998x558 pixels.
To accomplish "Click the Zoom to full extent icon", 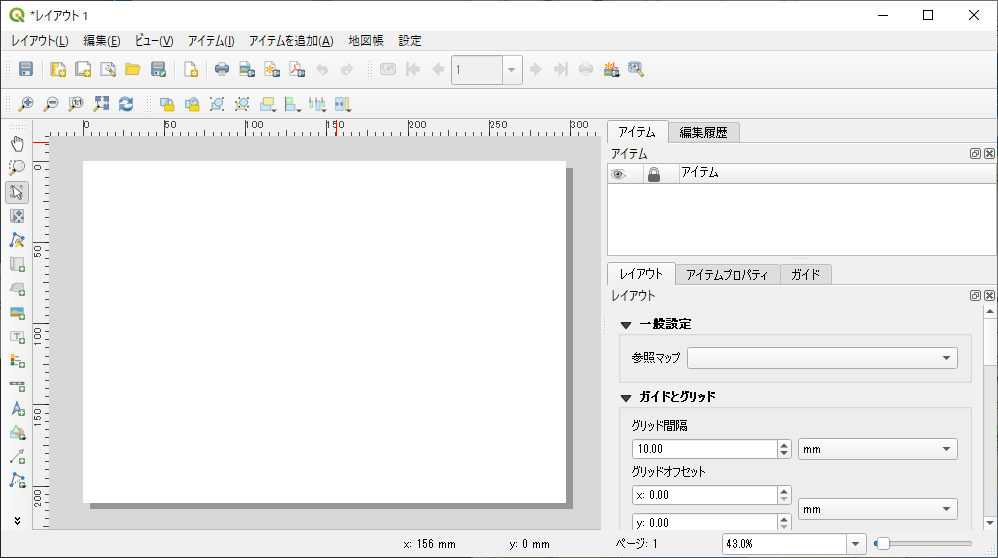I will pos(101,103).
